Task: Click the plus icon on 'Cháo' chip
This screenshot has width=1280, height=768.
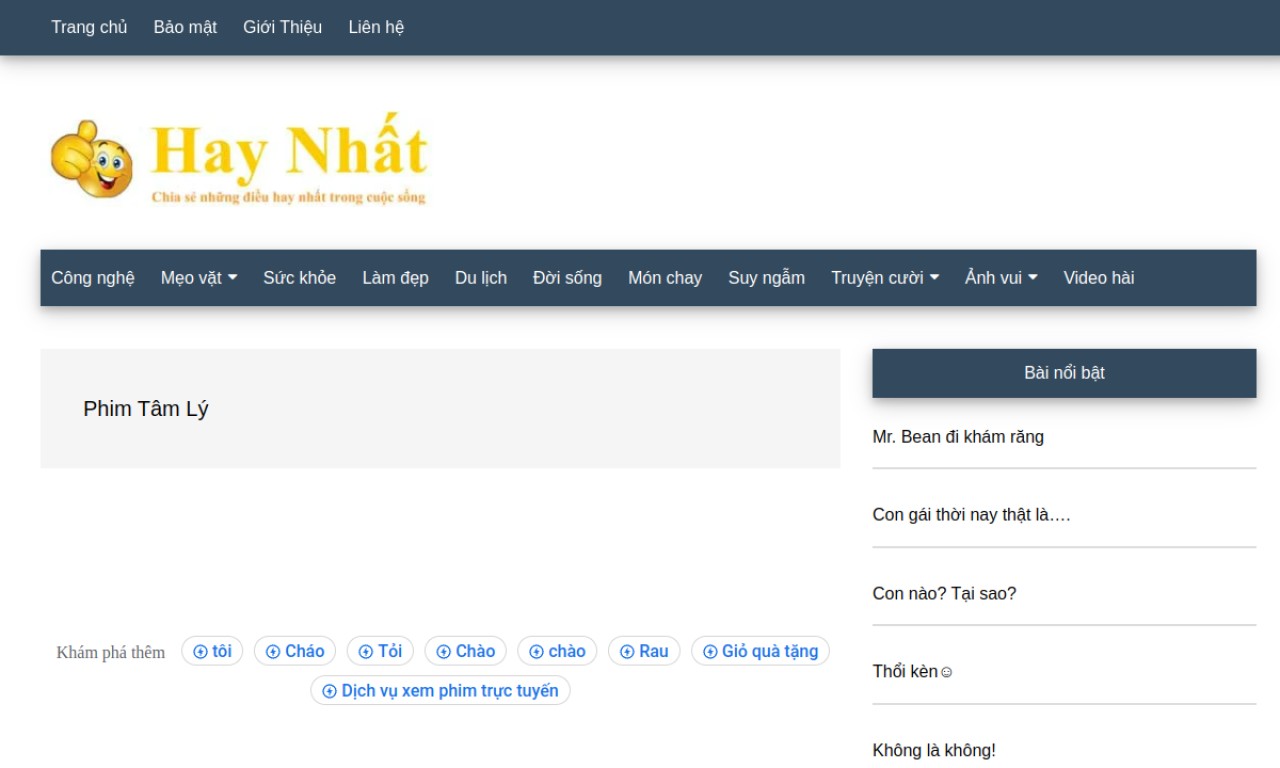Action: pyautogui.click(x=273, y=652)
